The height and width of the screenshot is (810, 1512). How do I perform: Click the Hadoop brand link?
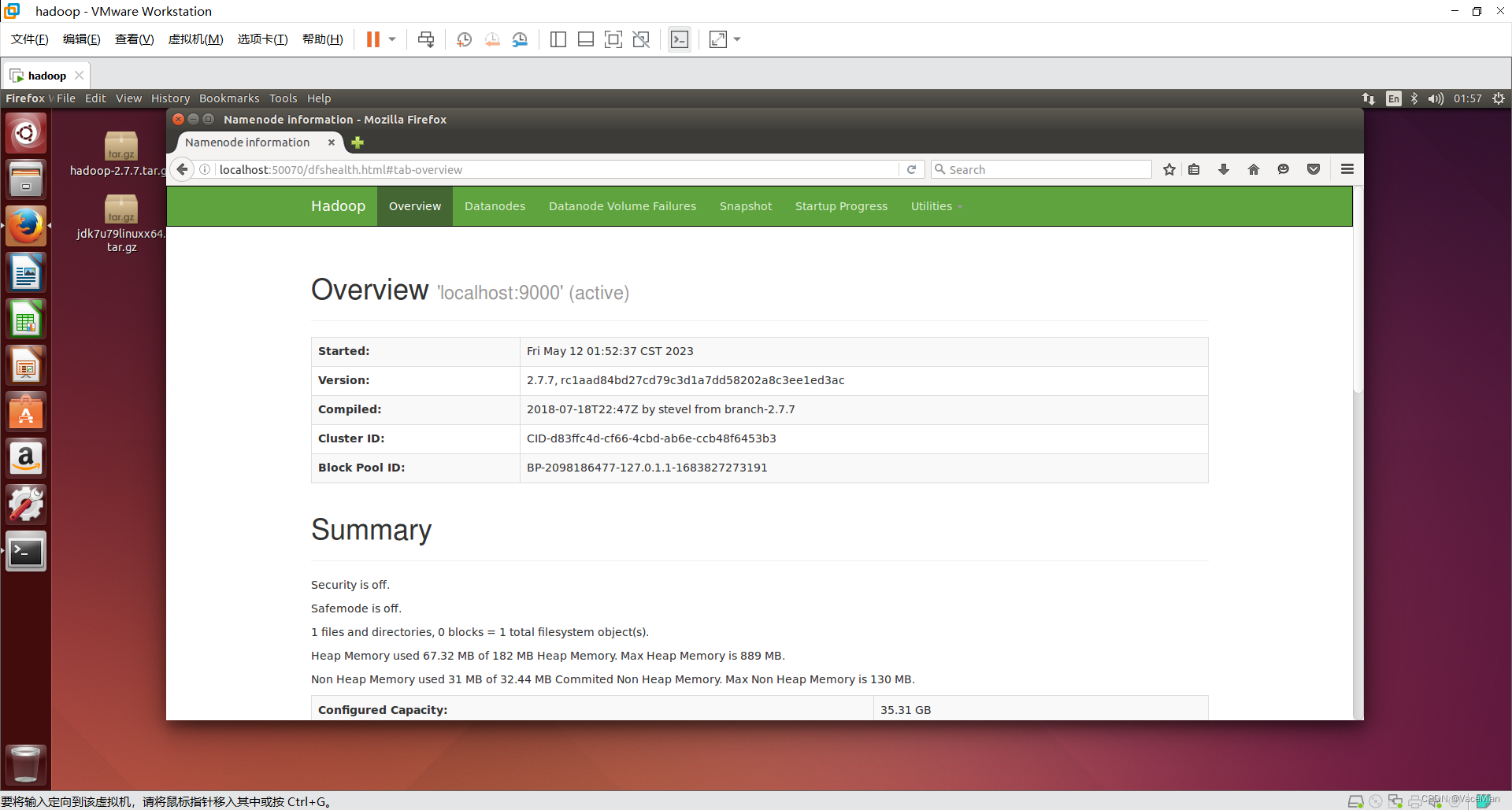[338, 206]
